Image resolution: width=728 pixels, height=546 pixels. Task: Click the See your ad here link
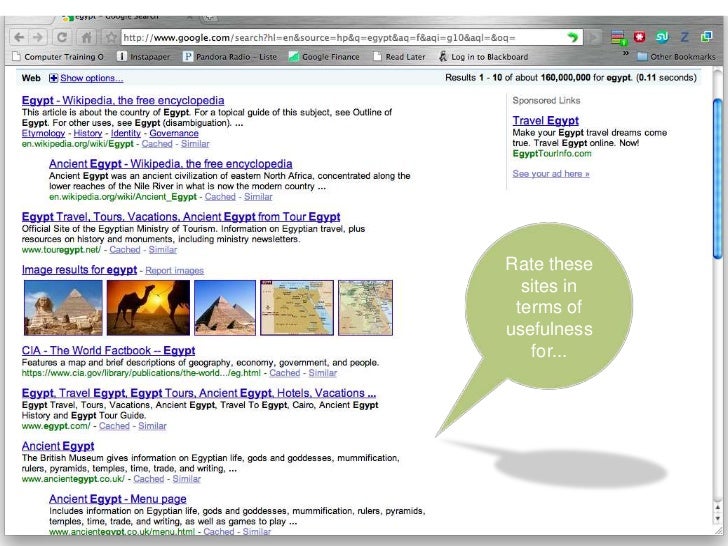tap(551, 174)
